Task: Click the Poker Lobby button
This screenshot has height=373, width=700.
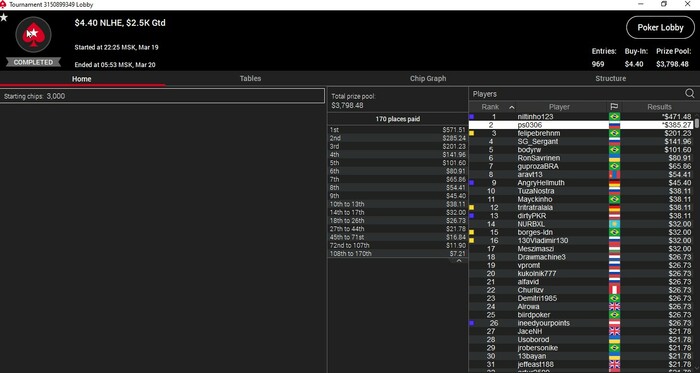Action: 660,28
